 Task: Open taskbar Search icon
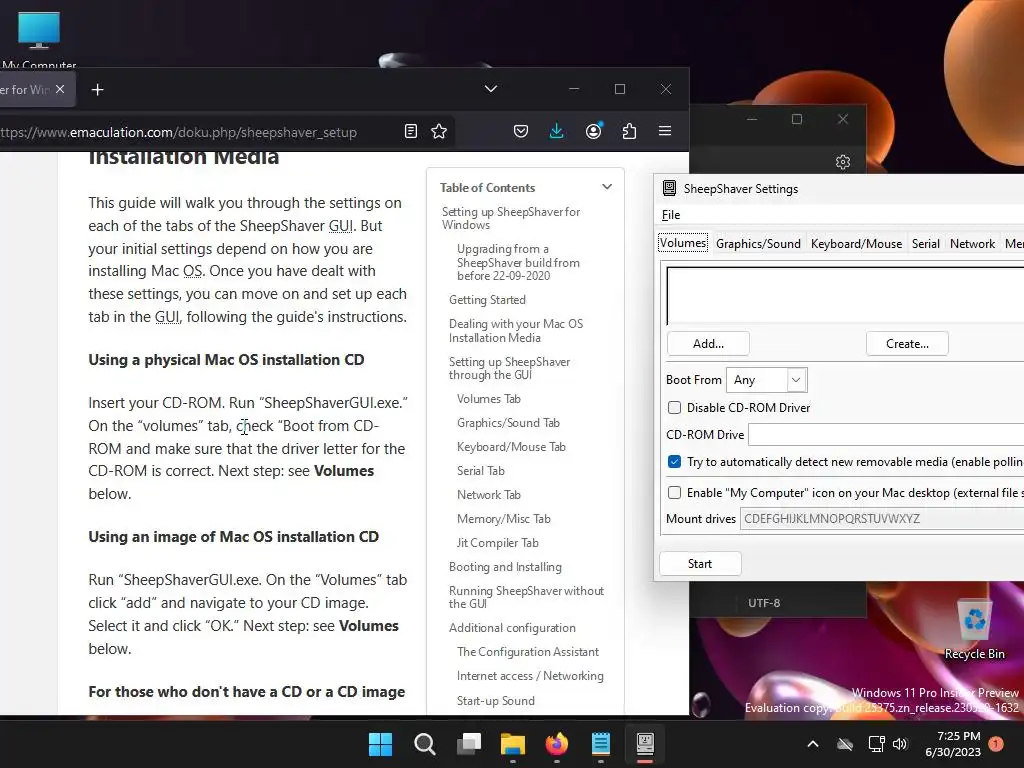424,744
